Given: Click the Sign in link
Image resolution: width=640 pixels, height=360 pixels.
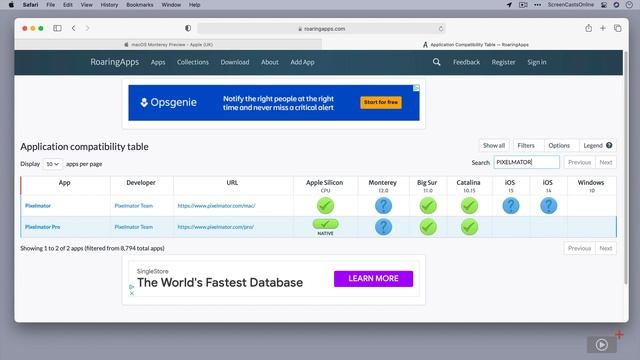Looking at the screenshot, I should pos(536,62).
